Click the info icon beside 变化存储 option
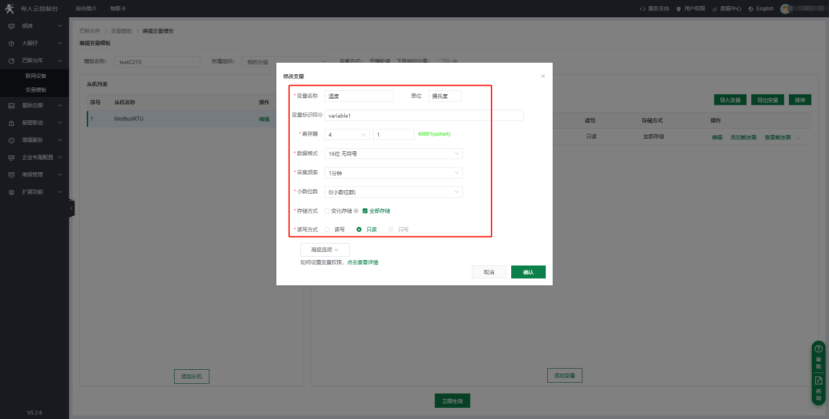This screenshot has width=830, height=419. (x=356, y=211)
